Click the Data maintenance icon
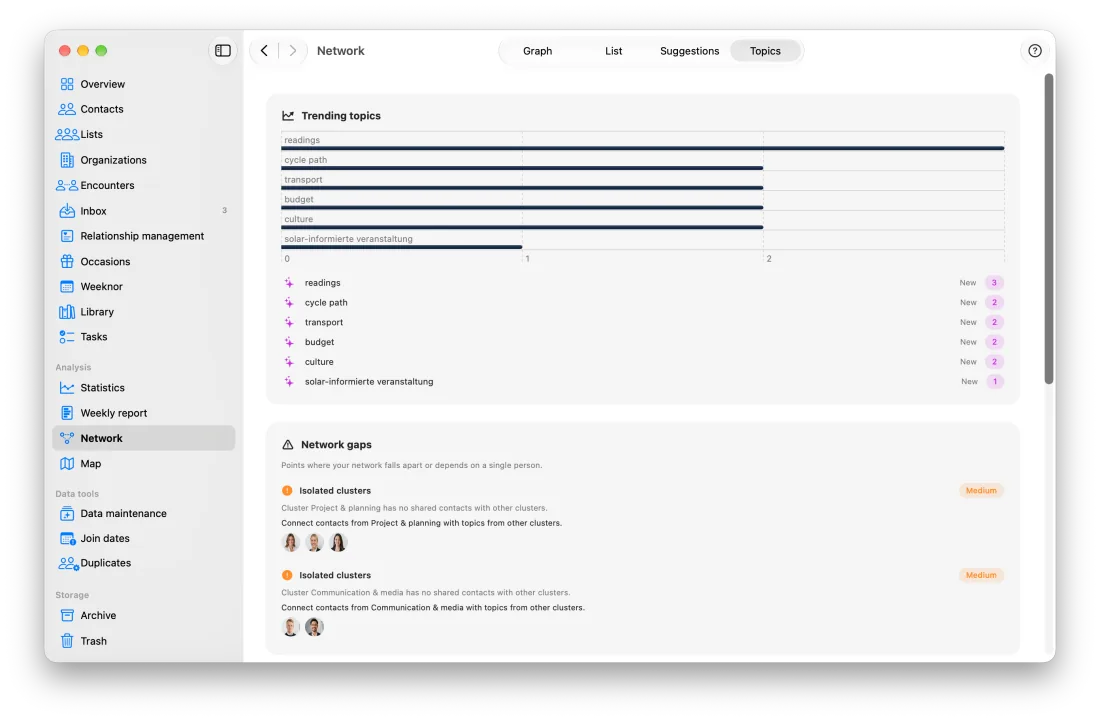The height and width of the screenshot is (721, 1100). click(67, 514)
